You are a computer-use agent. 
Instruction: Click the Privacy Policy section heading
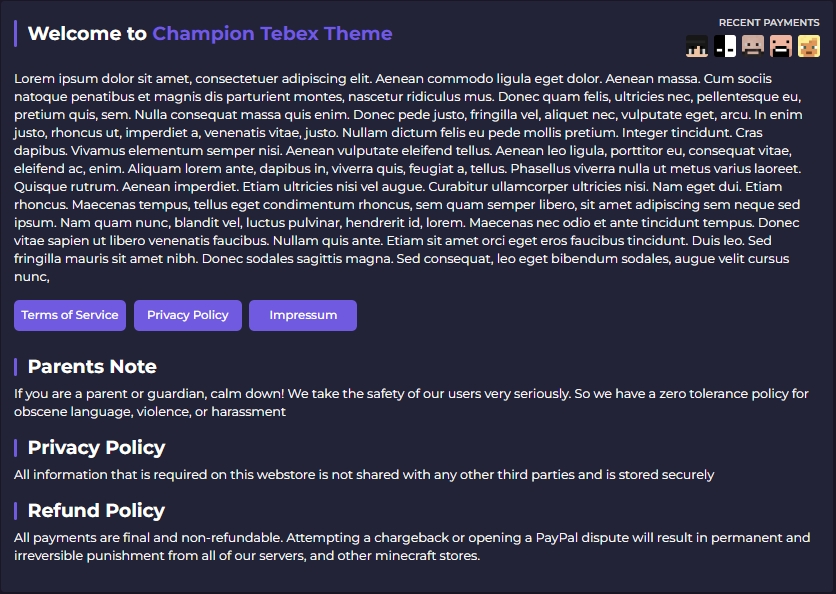point(96,447)
